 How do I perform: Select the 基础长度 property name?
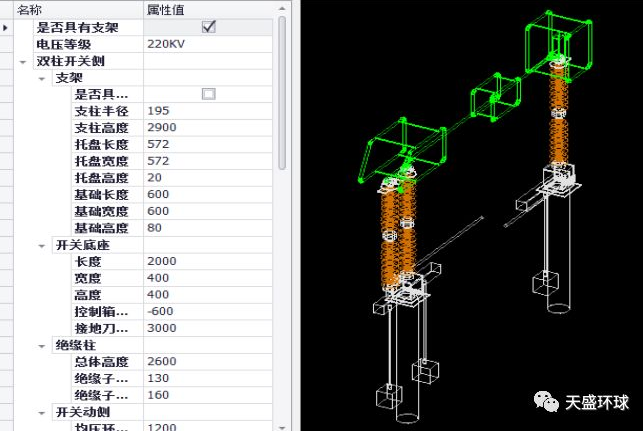[101, 195]
